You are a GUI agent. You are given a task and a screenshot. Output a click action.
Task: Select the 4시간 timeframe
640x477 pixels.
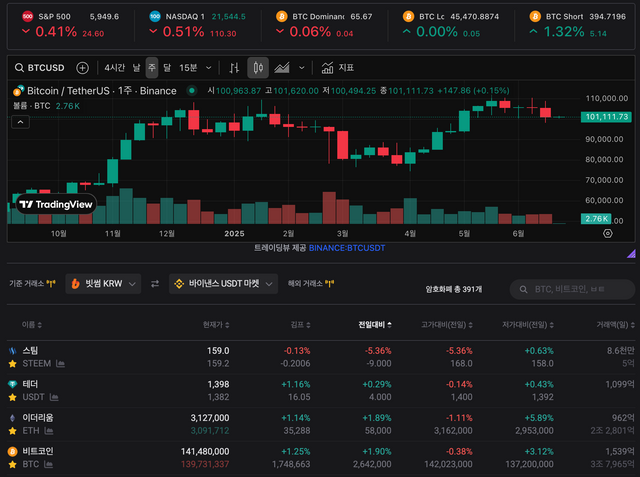coord(114,68)
